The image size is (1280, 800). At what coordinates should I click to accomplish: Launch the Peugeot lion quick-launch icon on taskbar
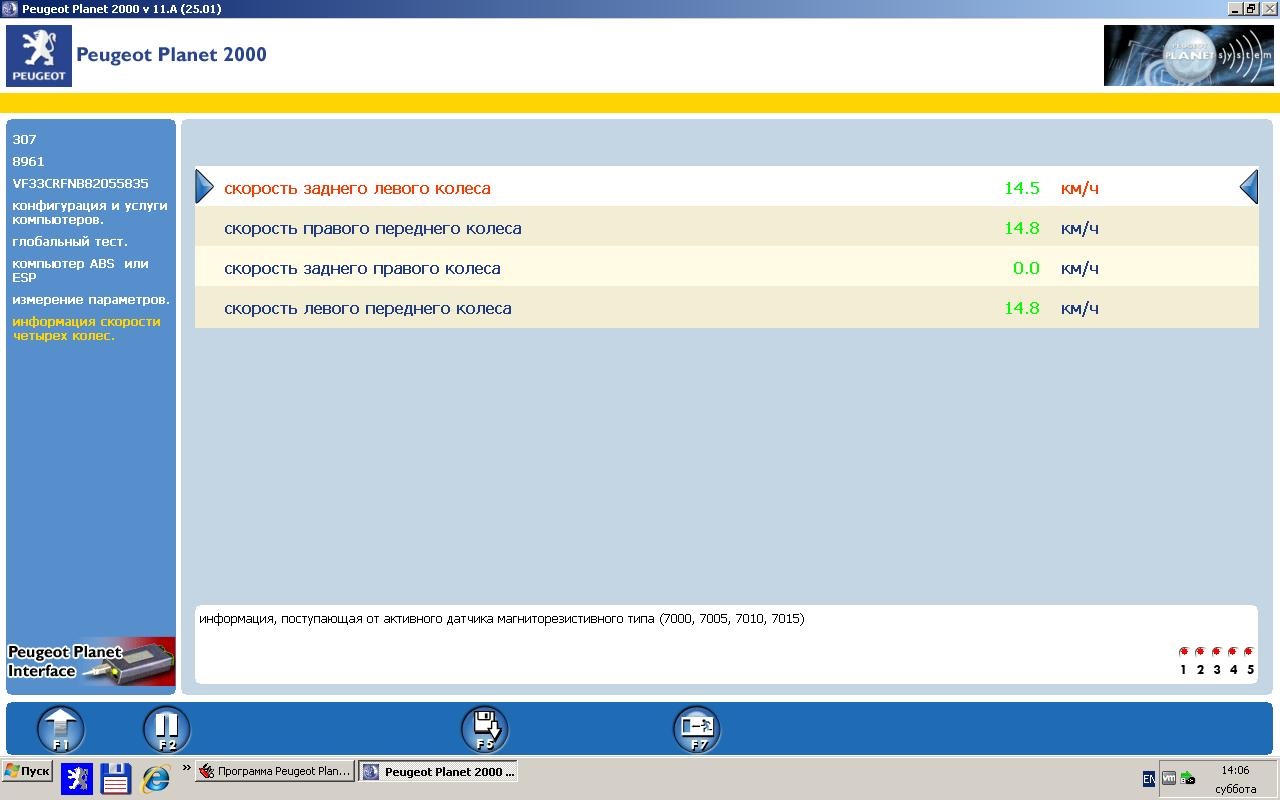point(77,778)
